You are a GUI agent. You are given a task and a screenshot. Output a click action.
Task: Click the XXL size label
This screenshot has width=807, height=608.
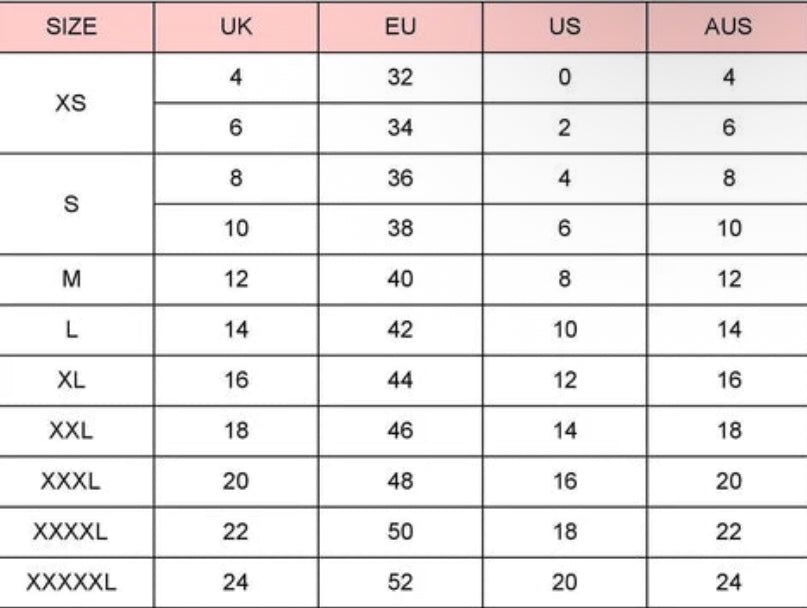71,430
